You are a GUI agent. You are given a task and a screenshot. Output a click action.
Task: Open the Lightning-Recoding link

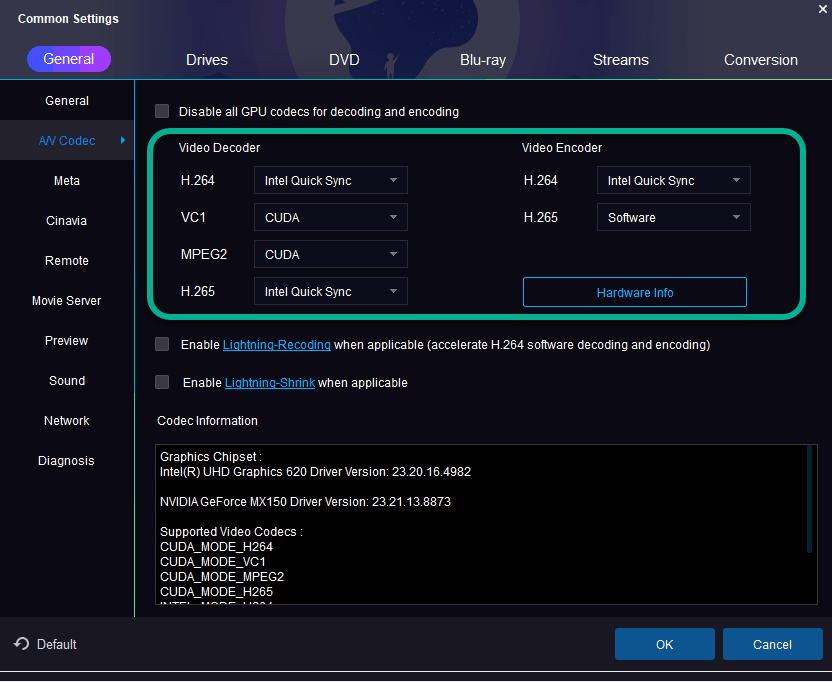point(276,344)
